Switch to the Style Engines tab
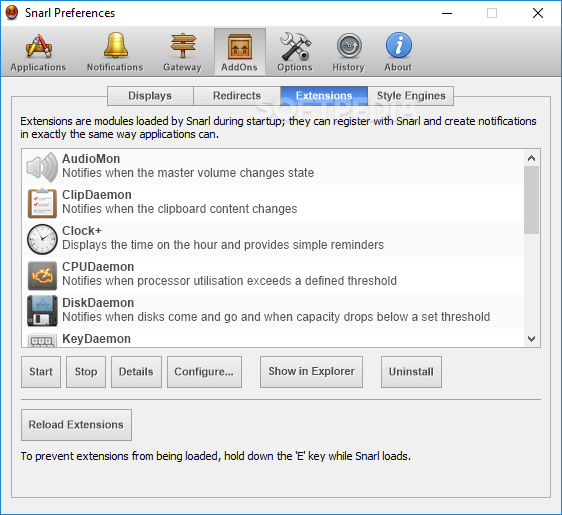 pyautogui.click(x=411, y=96)
